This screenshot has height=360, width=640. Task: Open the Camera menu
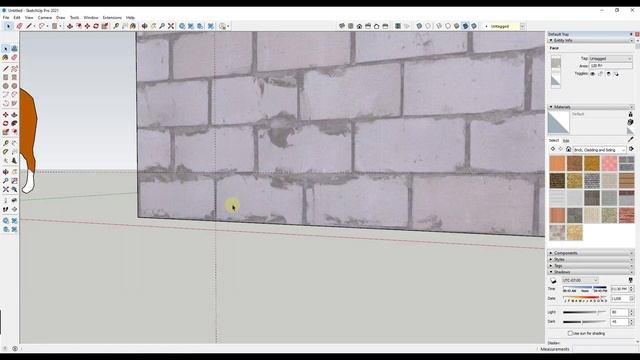[x=45, y=18]
